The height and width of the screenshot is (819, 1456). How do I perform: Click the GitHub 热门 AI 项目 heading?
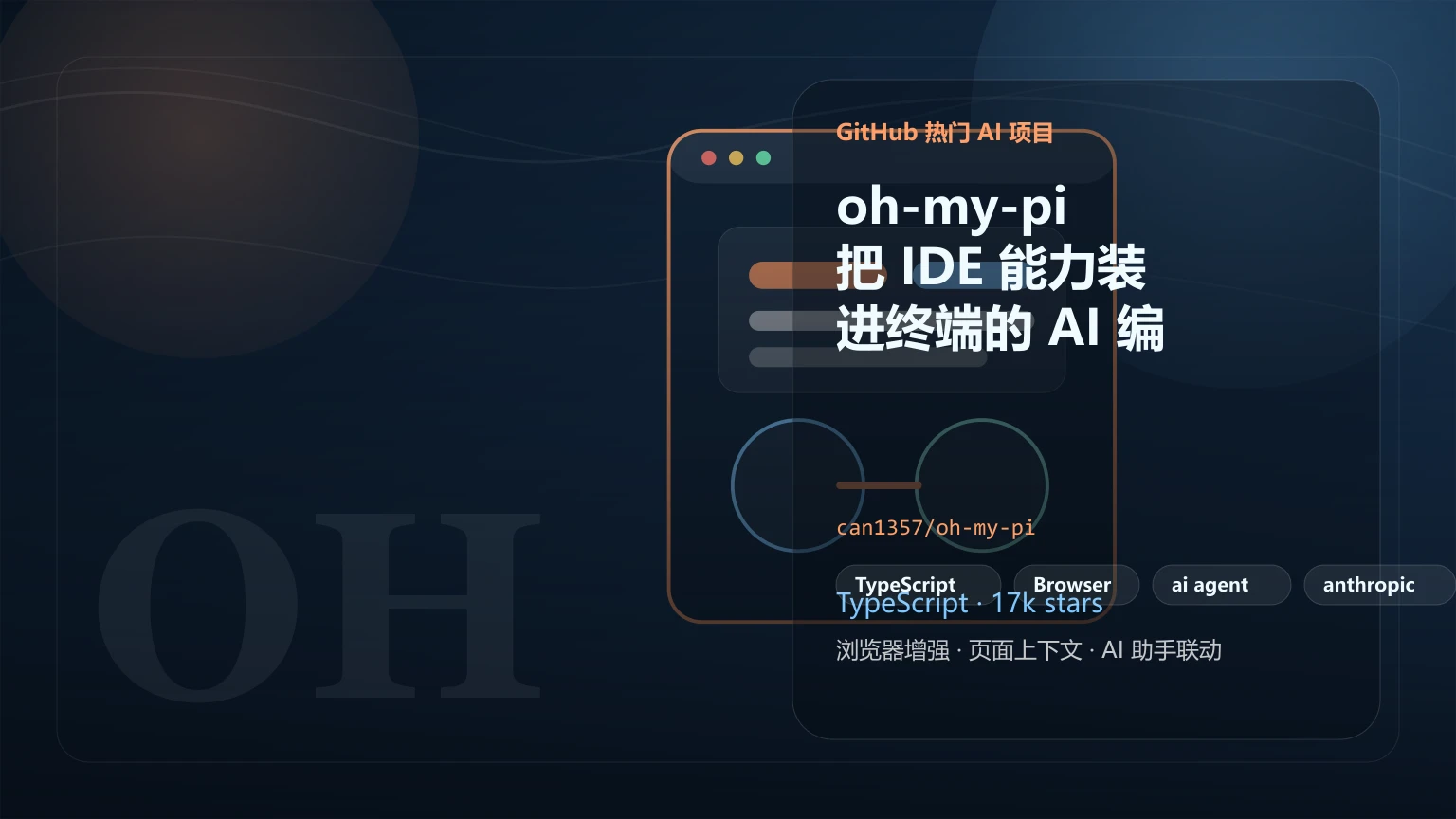point(944,132)
